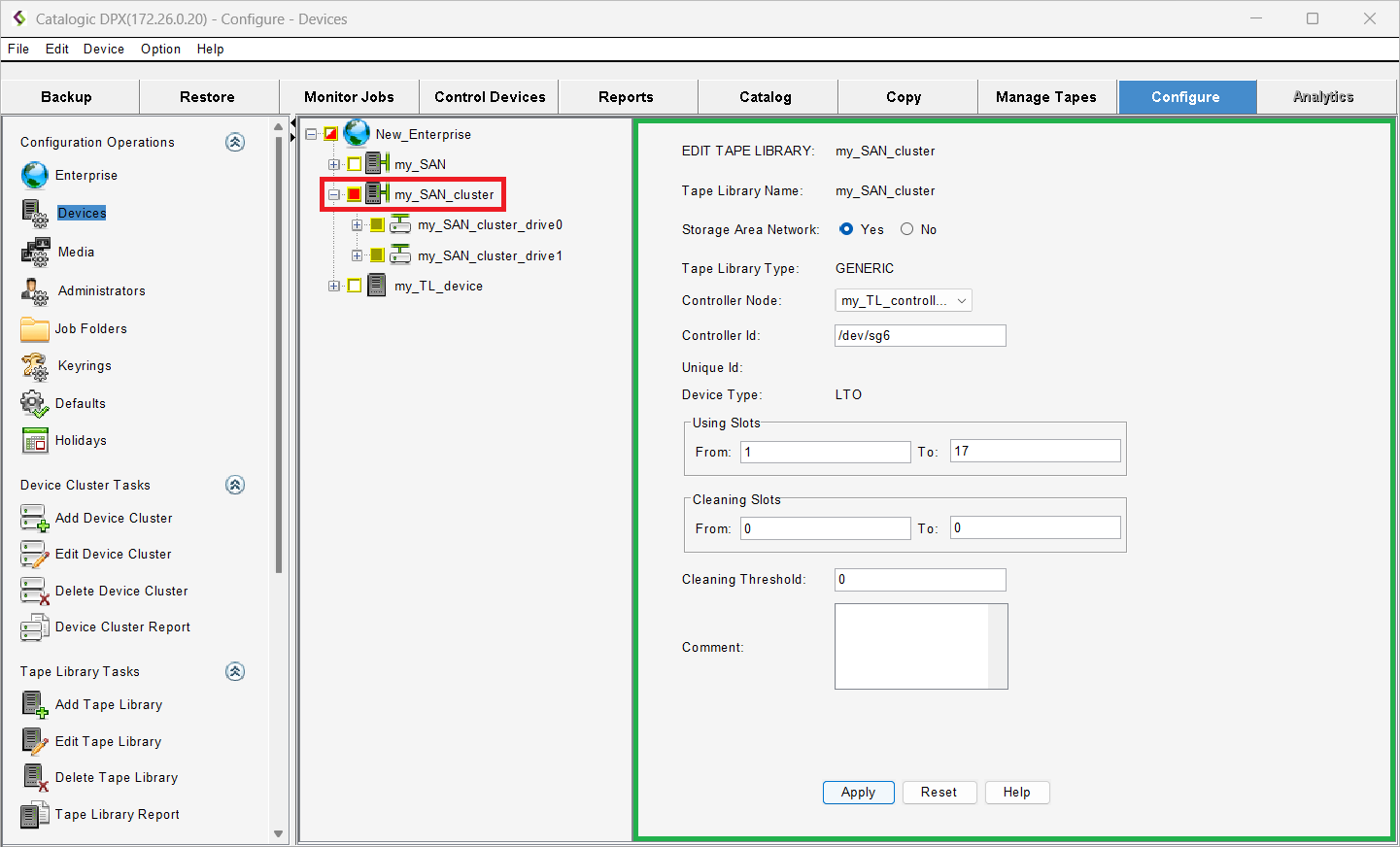1400x847 pixels.
Task: Expand the my_SAN_cluster_drive0 tree node
Action: (357, 225)
